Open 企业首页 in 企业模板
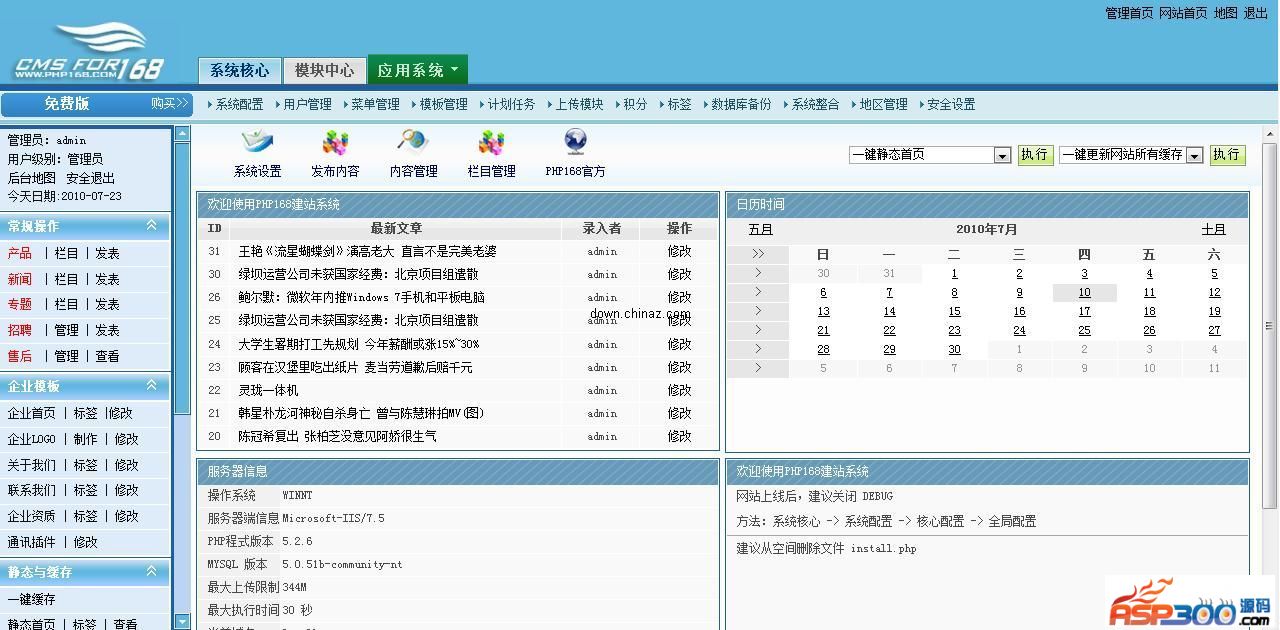The image size is (1280, 630). (x=32, y=413)
